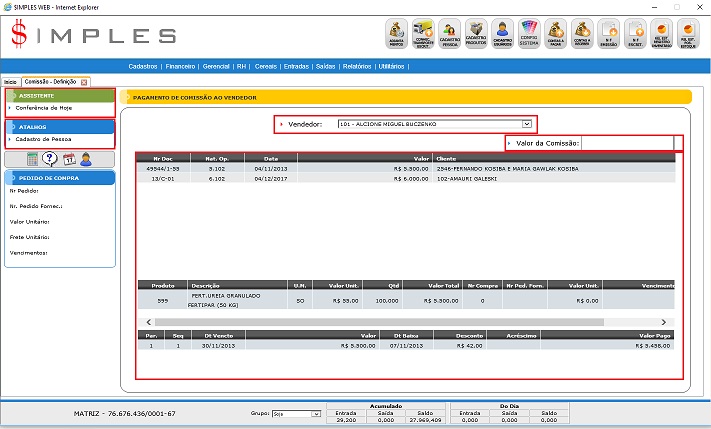Image resolution: width=711 pixels, height=429 pixels.
Task: Click the Conferência de Hoje link
Action: point(43,107)
